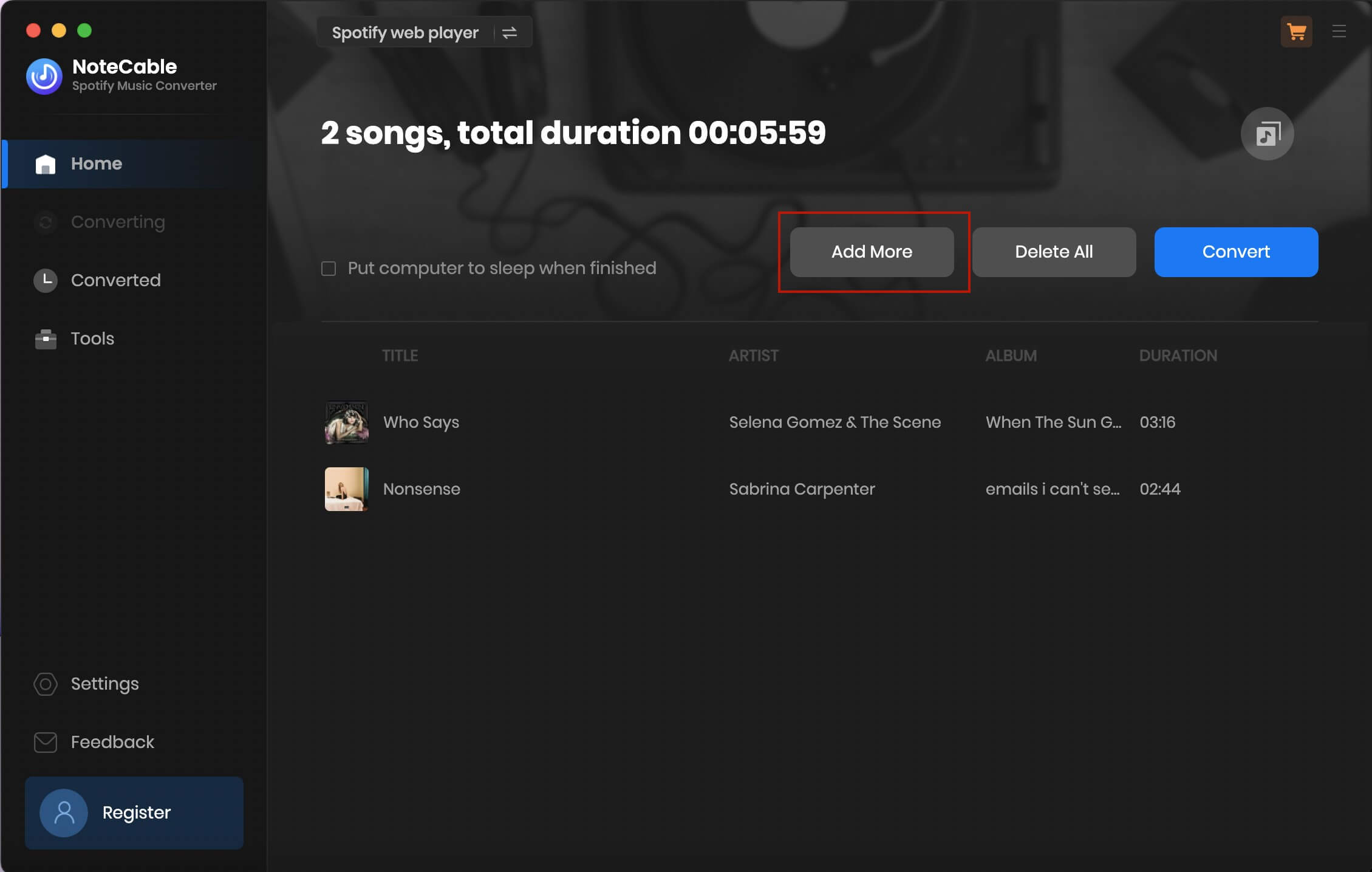Open the shopping cart purchase icon

pyautogui.click(x=1296, y=32)
